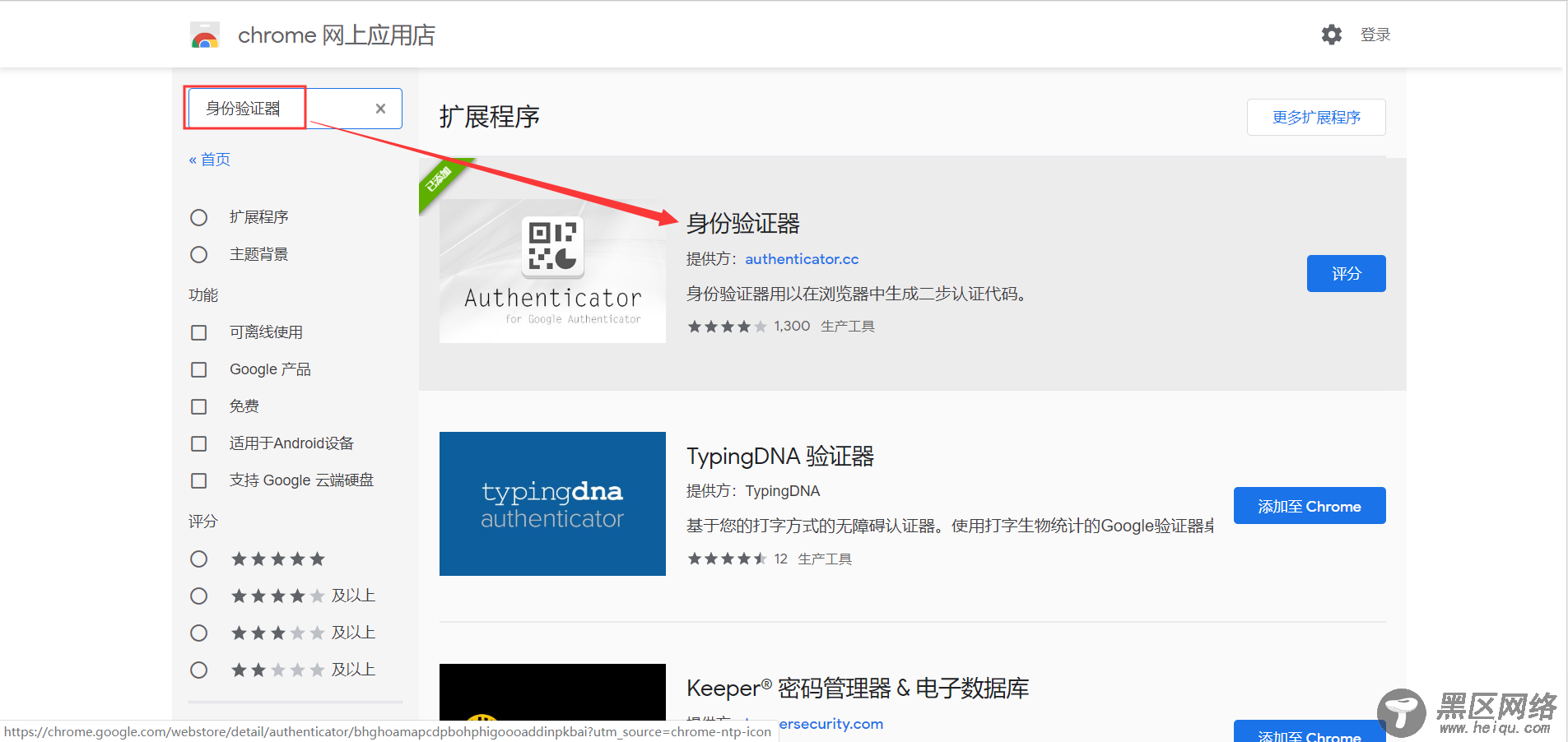Check the 免费 checkbox
1568x742 pixels.
tap(198, 406)
